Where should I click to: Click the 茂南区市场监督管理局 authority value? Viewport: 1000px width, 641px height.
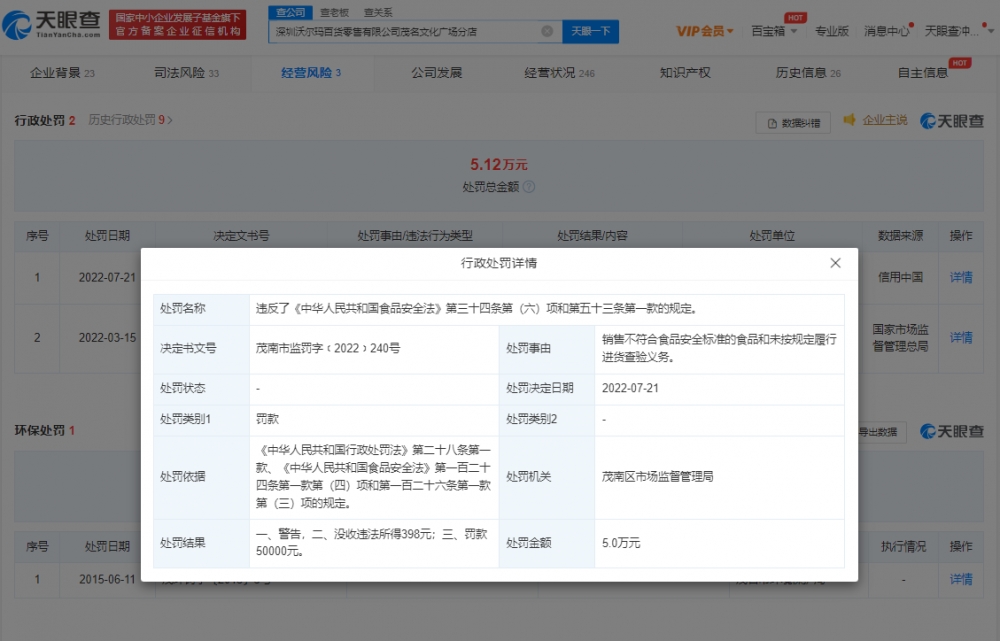coord(658,476)
